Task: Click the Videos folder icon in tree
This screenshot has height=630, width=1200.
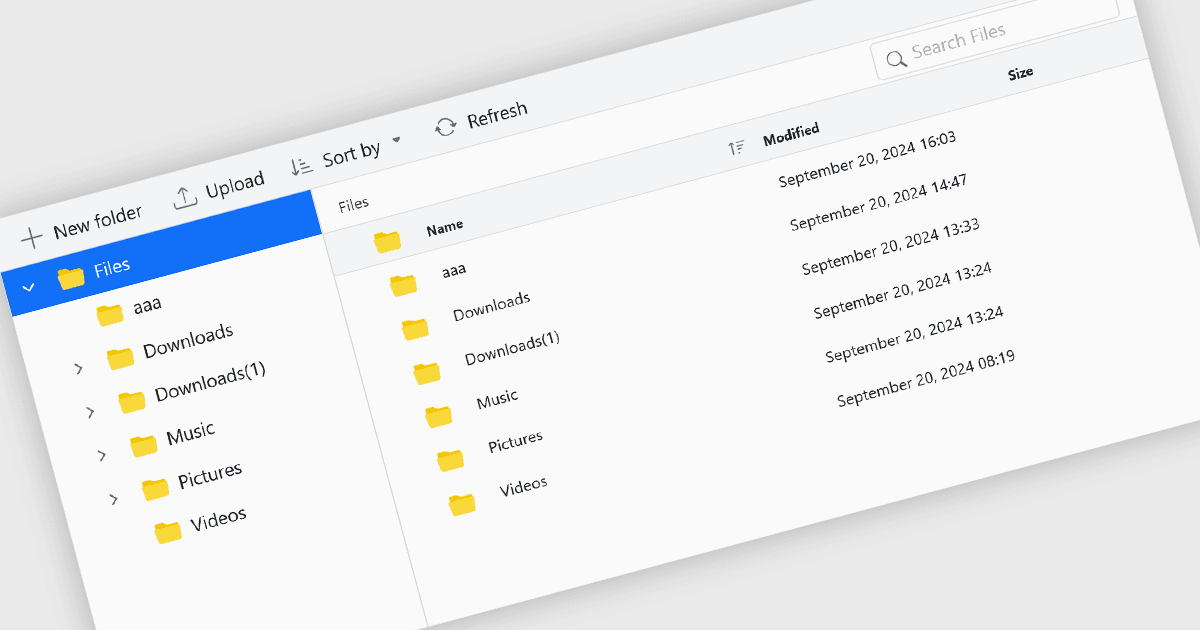Action: pos(168,531)
